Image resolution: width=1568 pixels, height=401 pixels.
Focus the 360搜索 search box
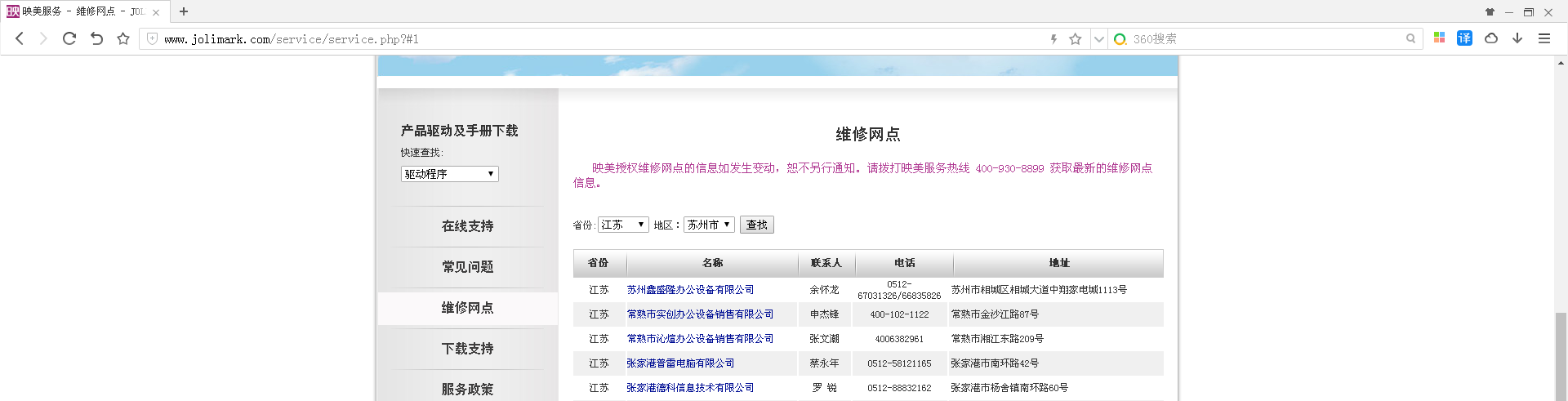coord(1266,38)
